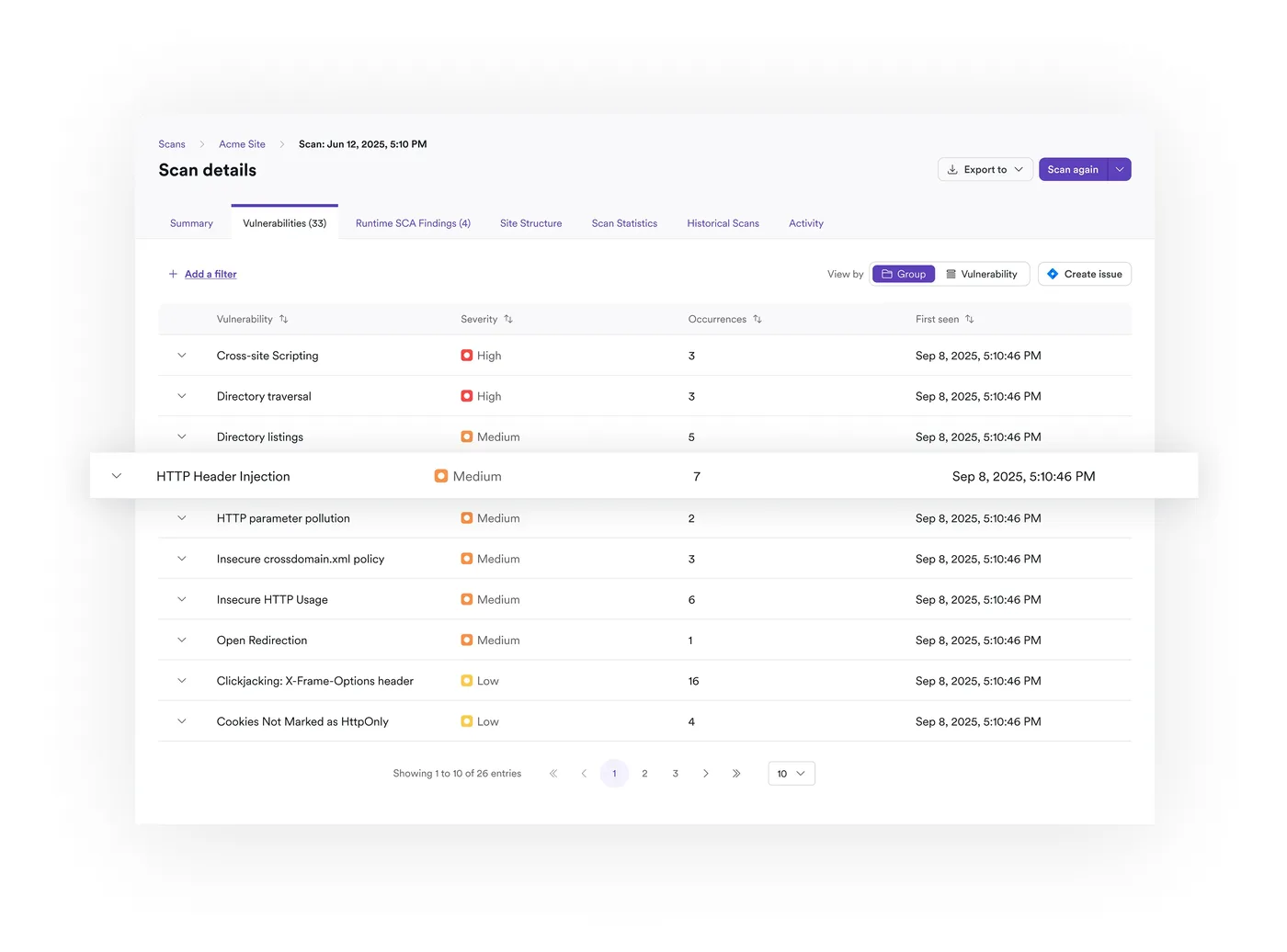Switch to the Runtime SCA Findings tab
1287x952 pixels.
pyautogui.click(x=413, y=223)
